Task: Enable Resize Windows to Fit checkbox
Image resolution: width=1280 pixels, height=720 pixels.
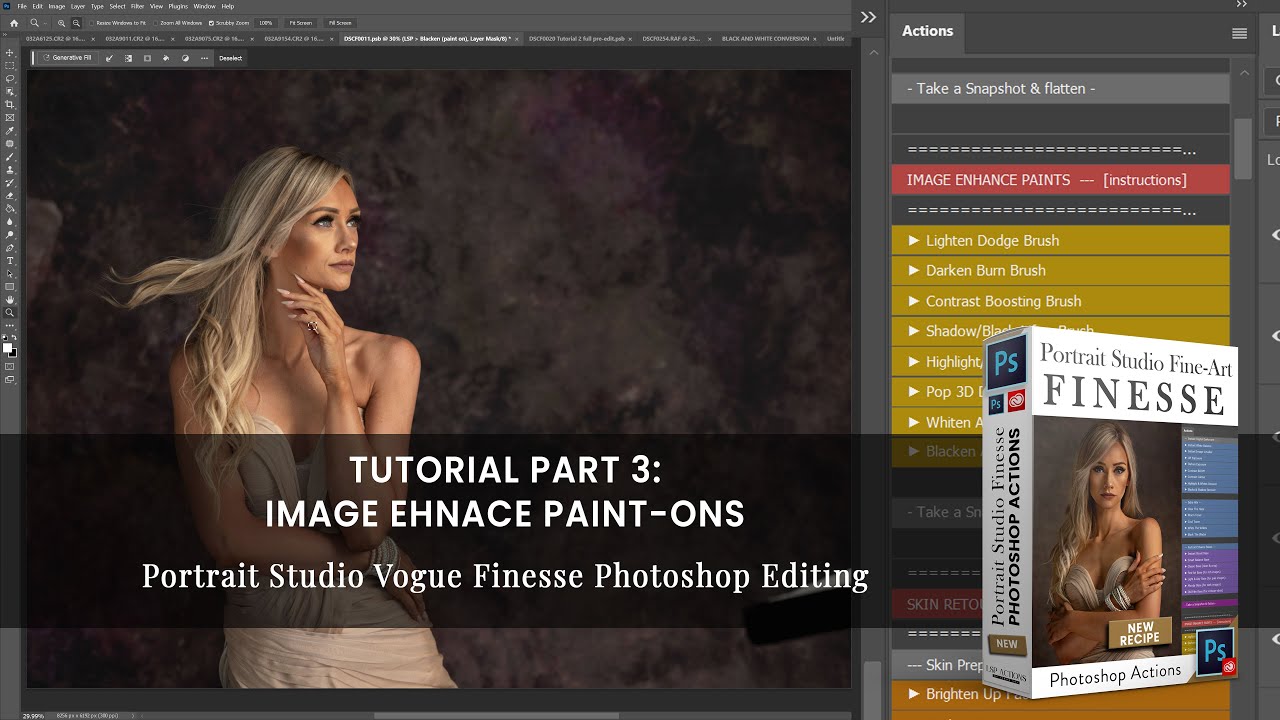Action: [x=91, y=23]
